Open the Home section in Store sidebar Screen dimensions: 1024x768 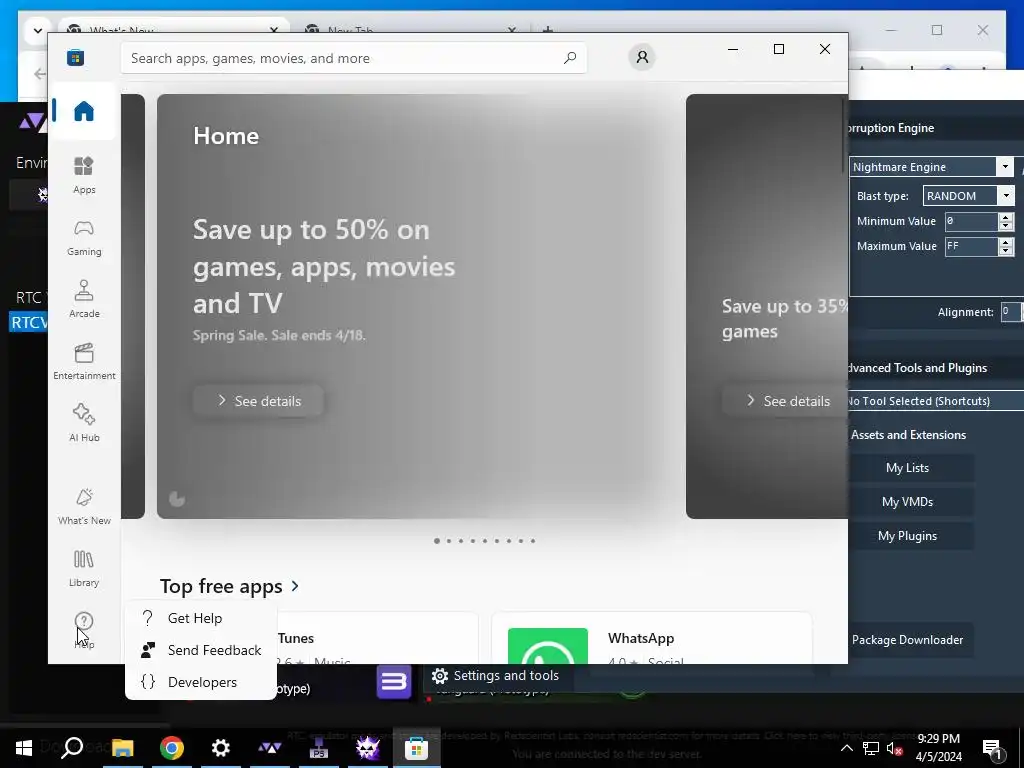[x=84, y=111]
